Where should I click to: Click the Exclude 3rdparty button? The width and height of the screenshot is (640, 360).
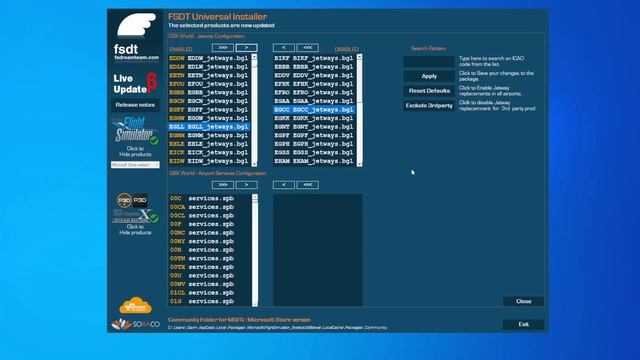[x=429, y=105]
